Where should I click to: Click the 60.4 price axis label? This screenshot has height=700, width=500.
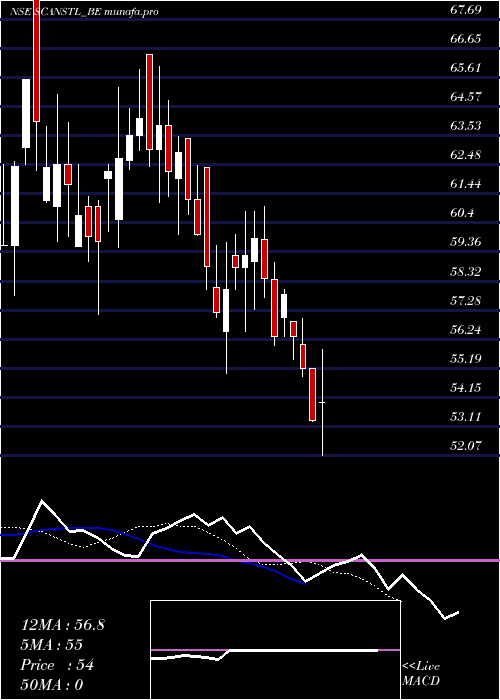tap(462, 213)
